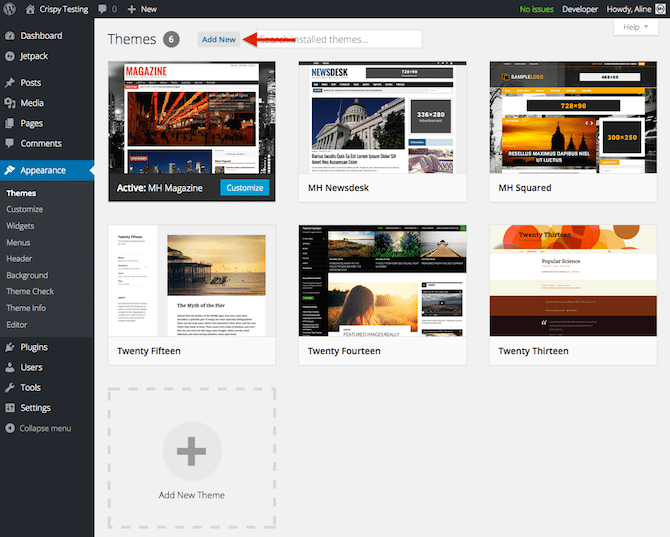Click the large plus icon for new theme
670x537 pixels.
pyautogui.click(x=191, y=451)
